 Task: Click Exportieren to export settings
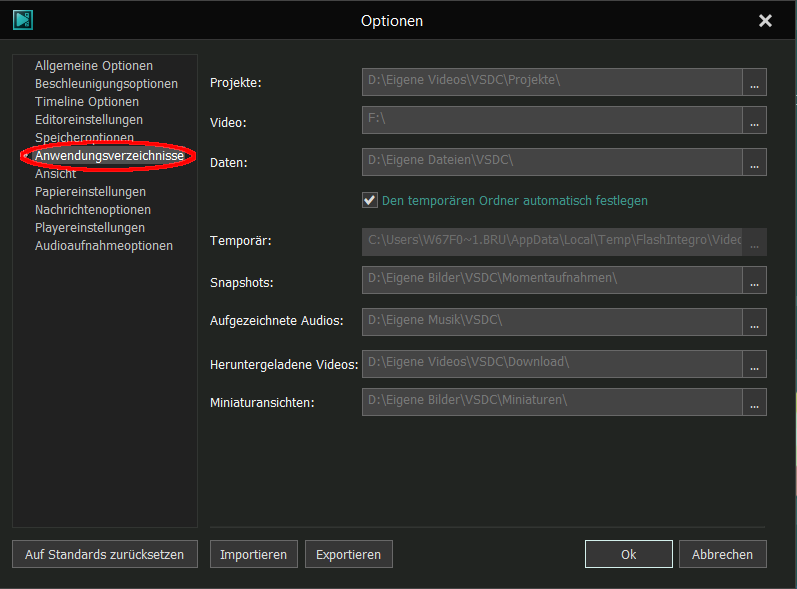coord(348,554)
